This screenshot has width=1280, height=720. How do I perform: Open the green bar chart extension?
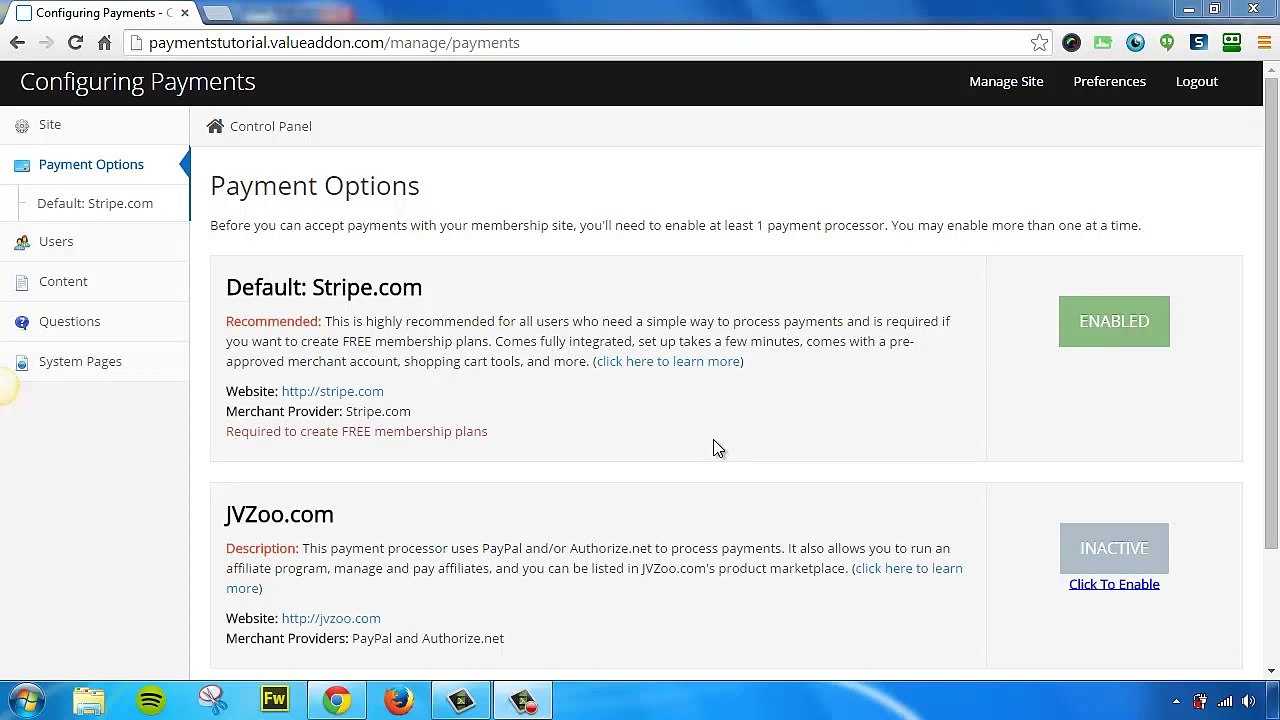[x=1103, y=43]
